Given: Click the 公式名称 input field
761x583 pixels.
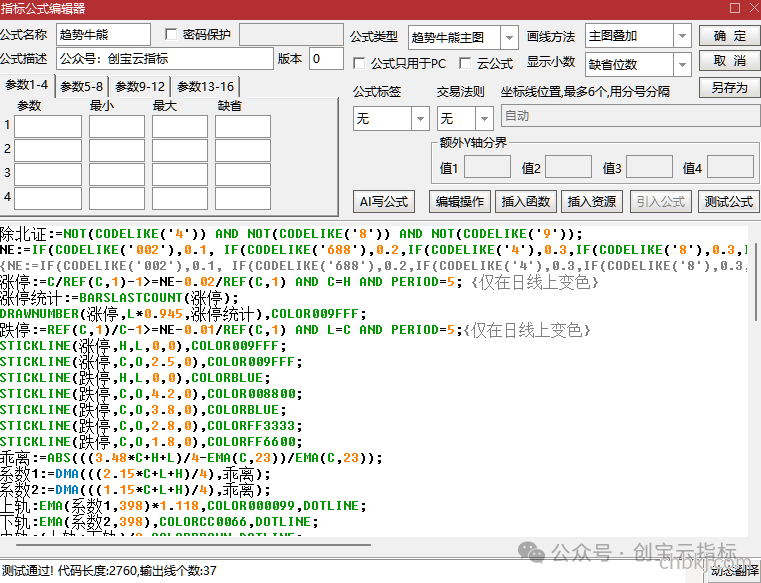Looking at the screenshot, I should point(103,34).
